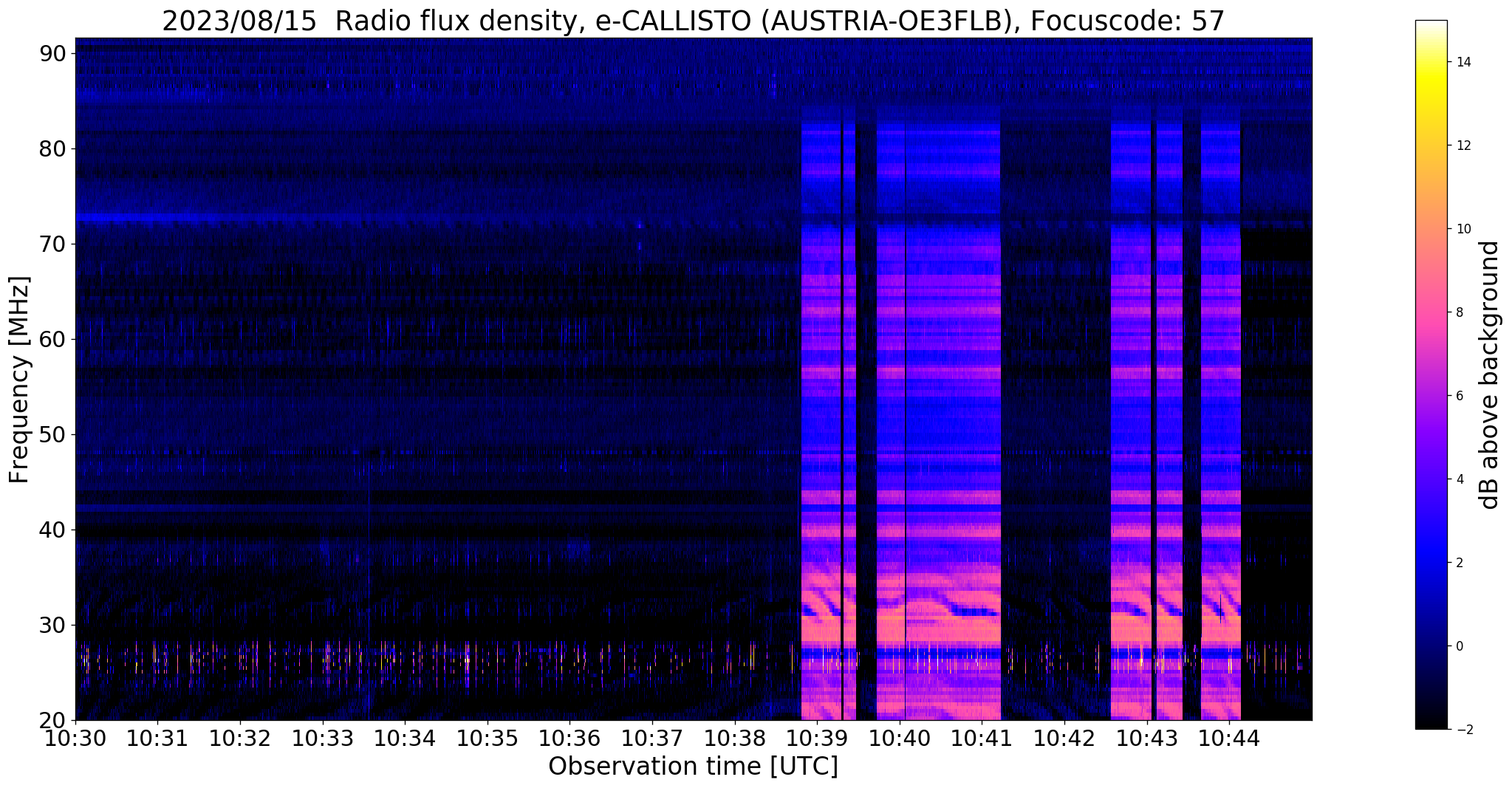Click the 20 MHz frequency tick label
Viewport: 1512px width, 788px height.
tap(53, 721)
